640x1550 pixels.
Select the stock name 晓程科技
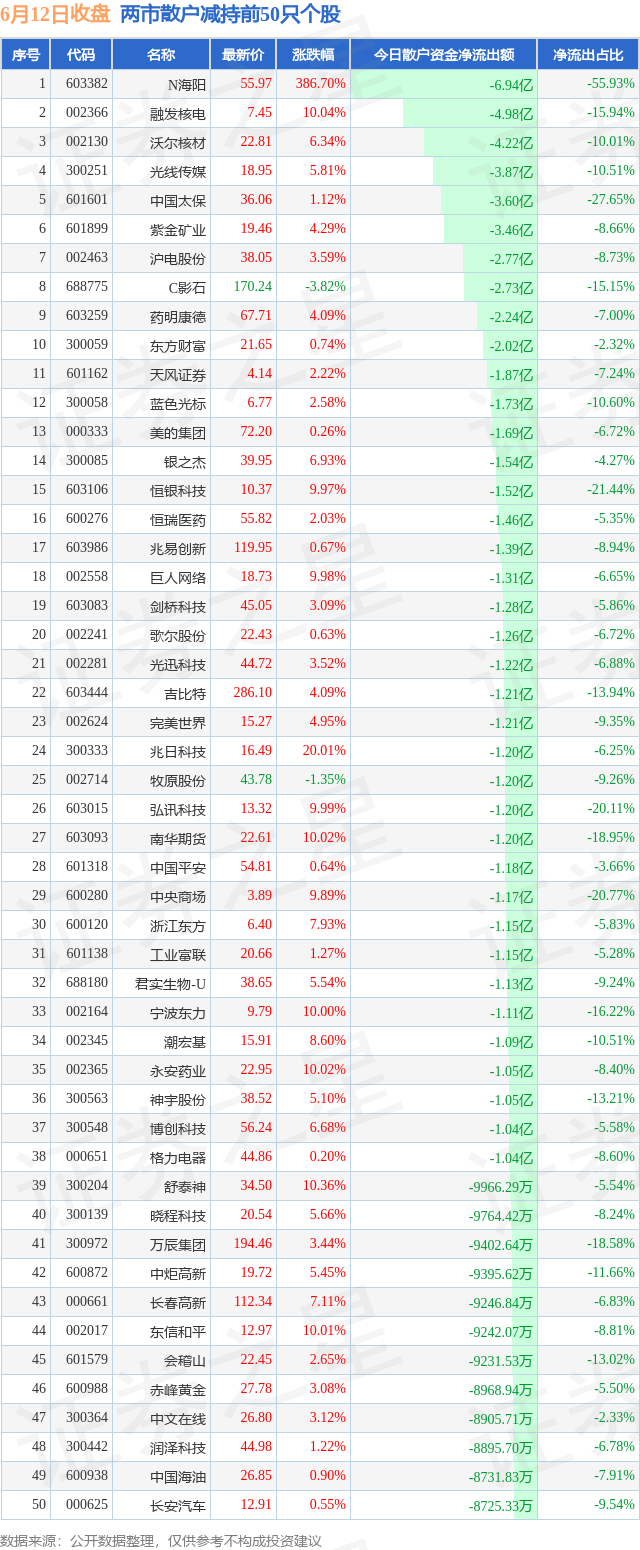pos(178,1215)
